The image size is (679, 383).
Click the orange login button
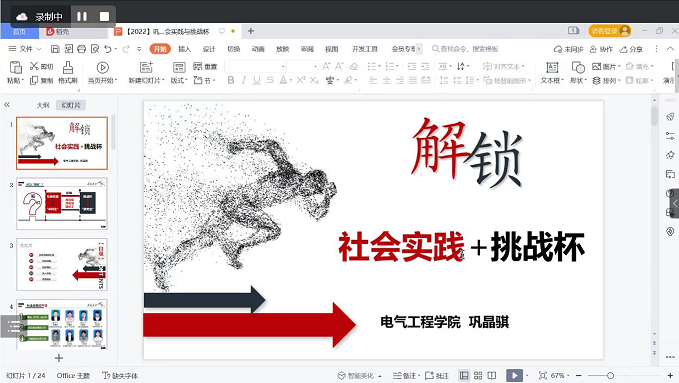pos(609,31)
